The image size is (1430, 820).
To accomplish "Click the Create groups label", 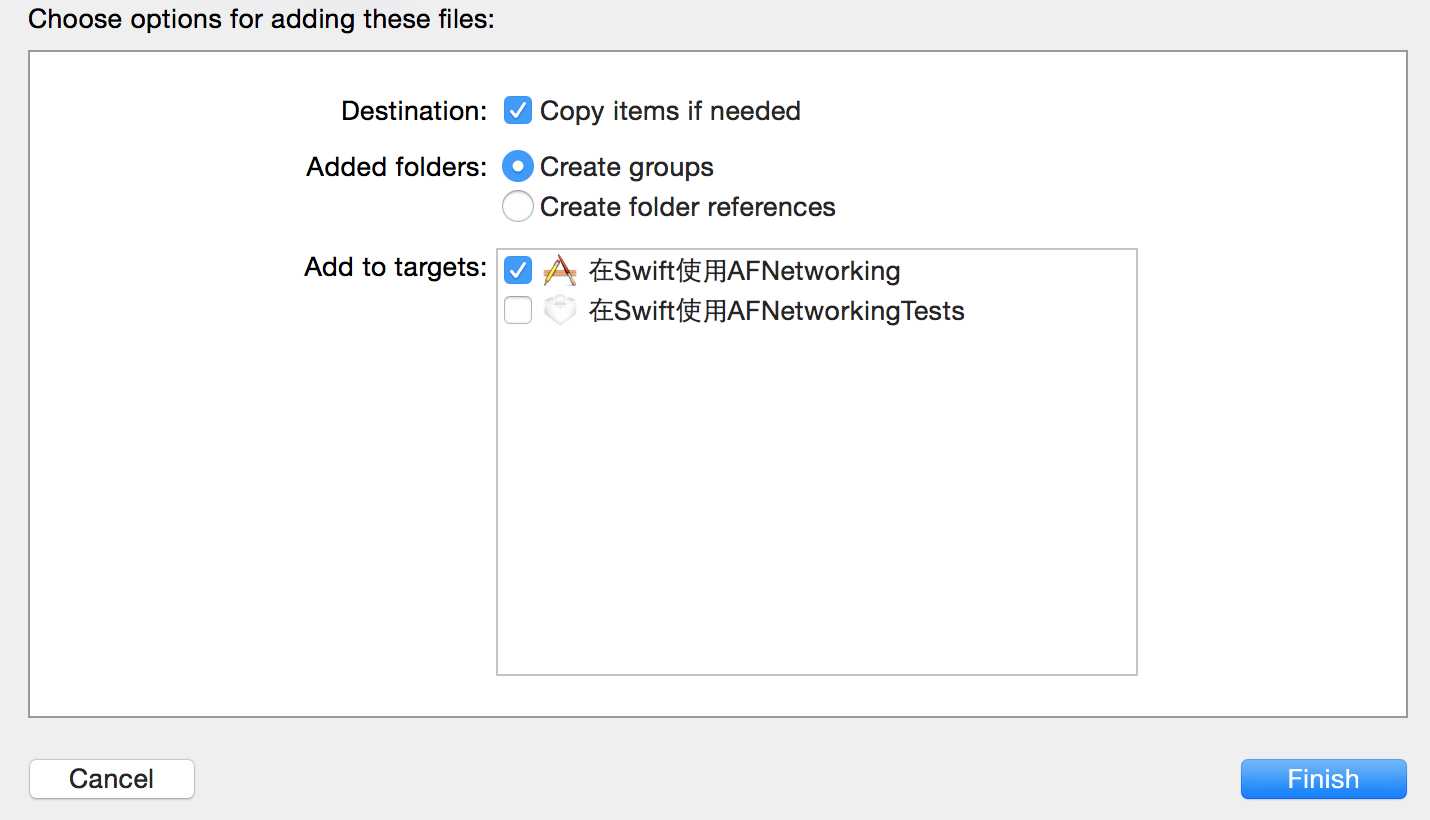I will click(x=627, y=167).
